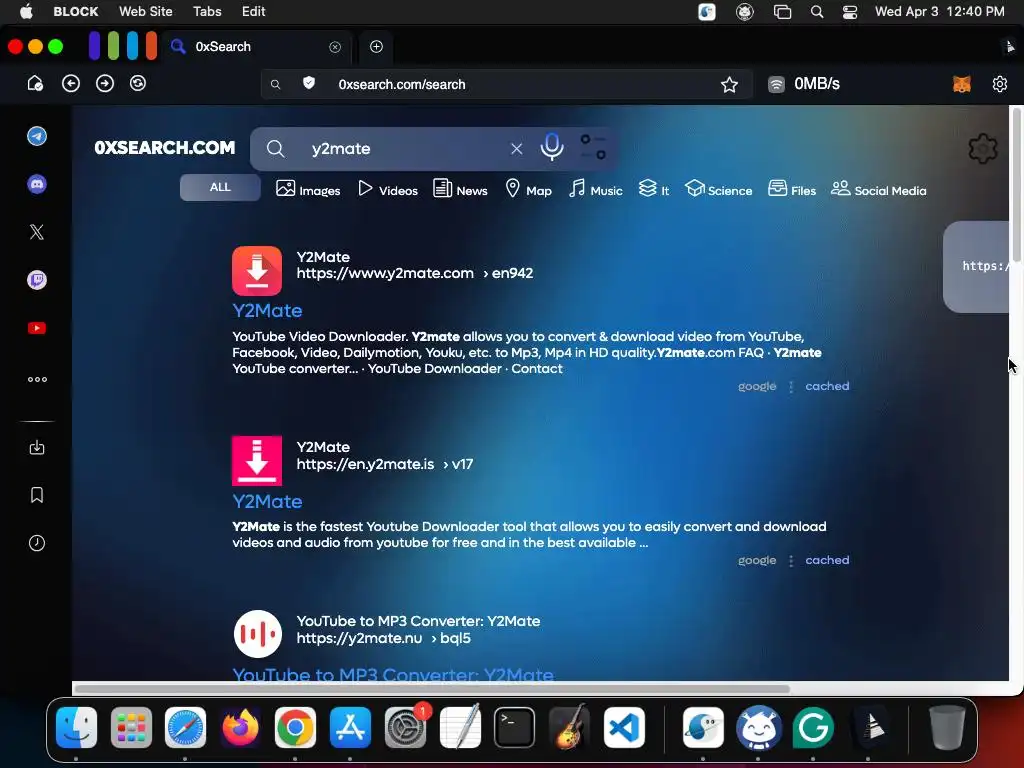Screen dimensions: 1024x768
Task: Click the magnifier icon in search box
Action: point(276,149)
